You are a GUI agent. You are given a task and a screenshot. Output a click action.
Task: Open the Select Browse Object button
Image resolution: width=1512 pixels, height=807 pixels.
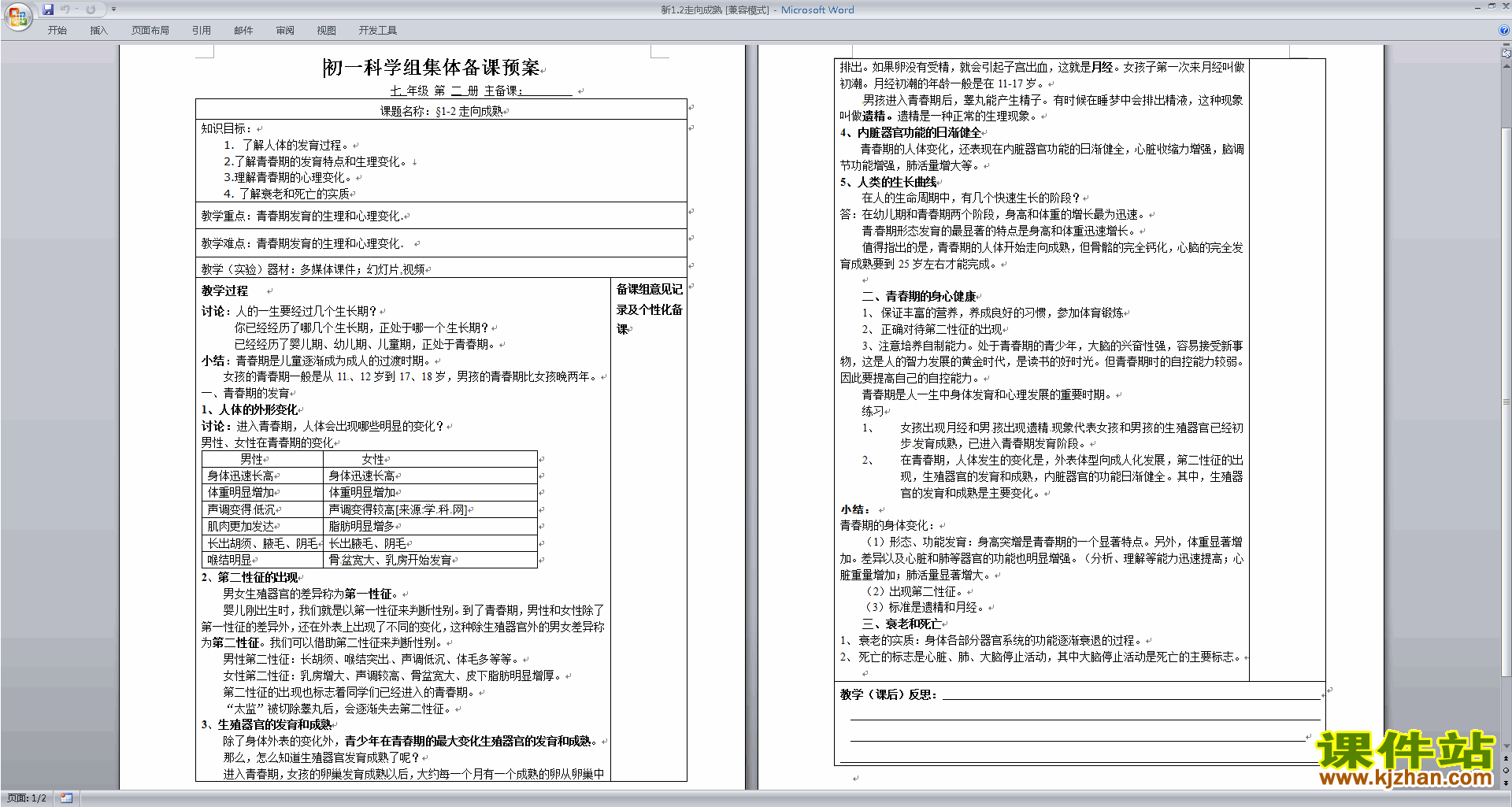1506,770
